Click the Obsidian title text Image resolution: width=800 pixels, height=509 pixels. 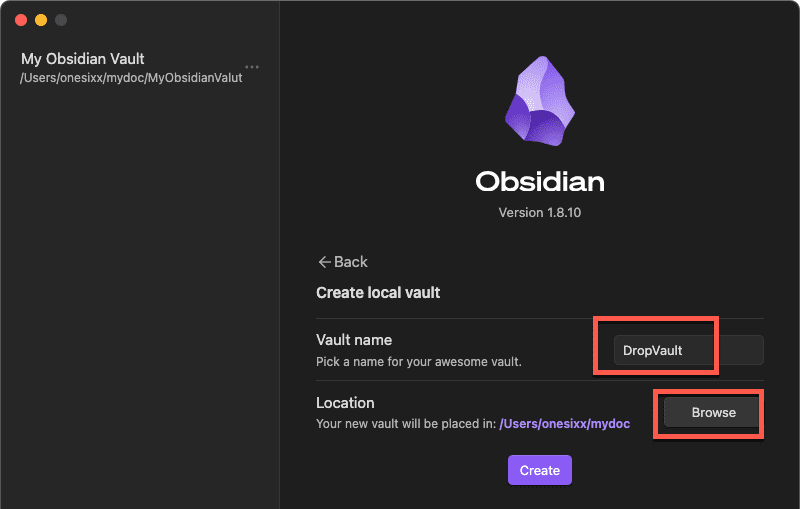[539, 182]
